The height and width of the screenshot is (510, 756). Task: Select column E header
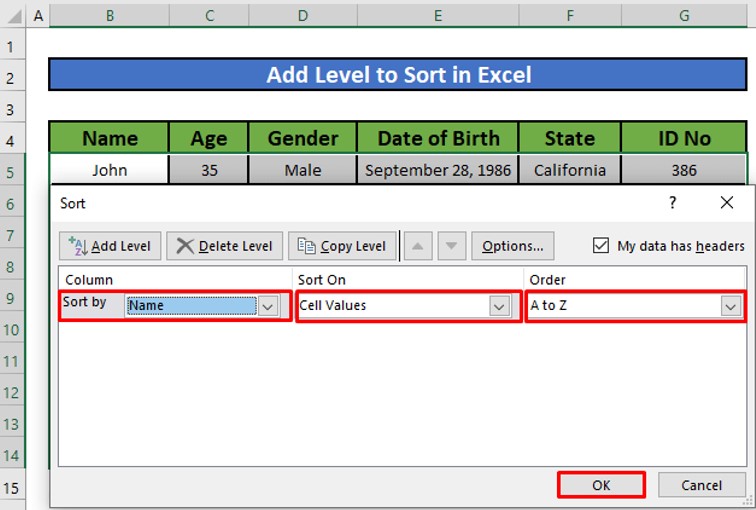click(438, 16)
